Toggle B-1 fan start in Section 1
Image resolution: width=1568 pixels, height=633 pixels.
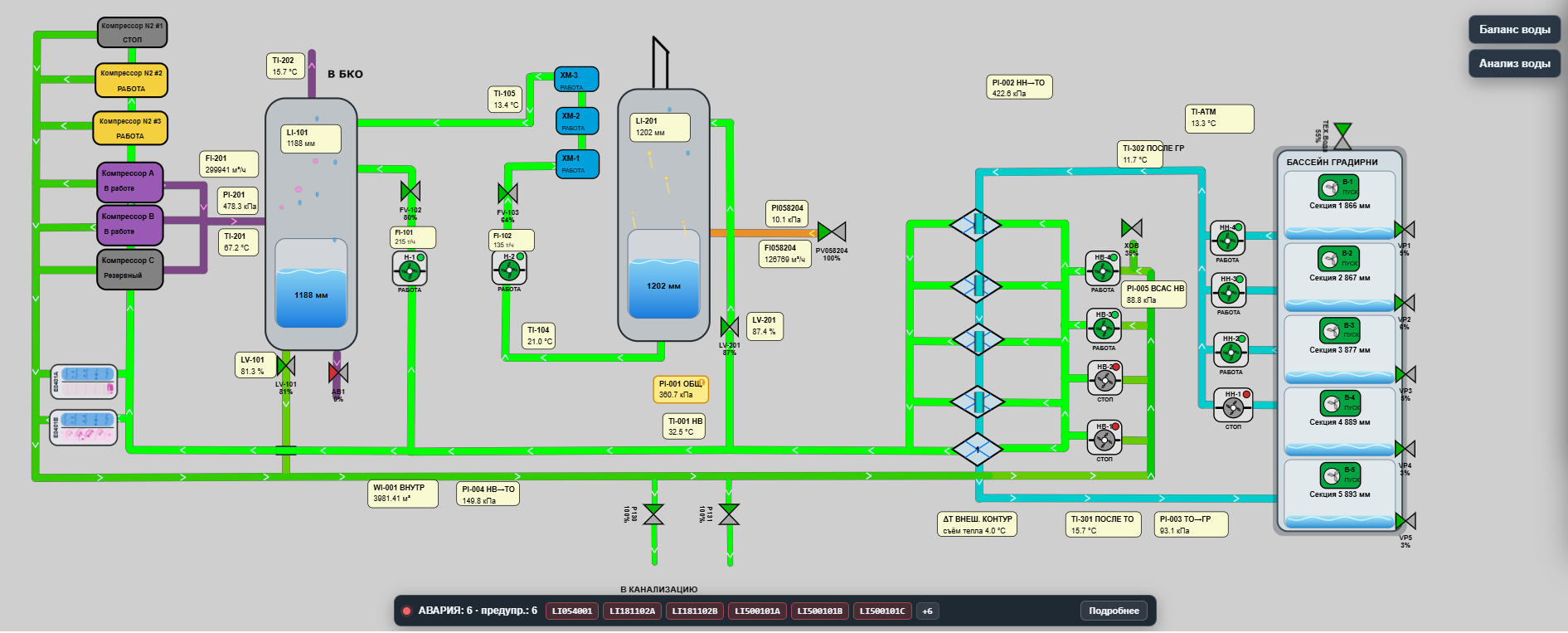click(1339, 187)
